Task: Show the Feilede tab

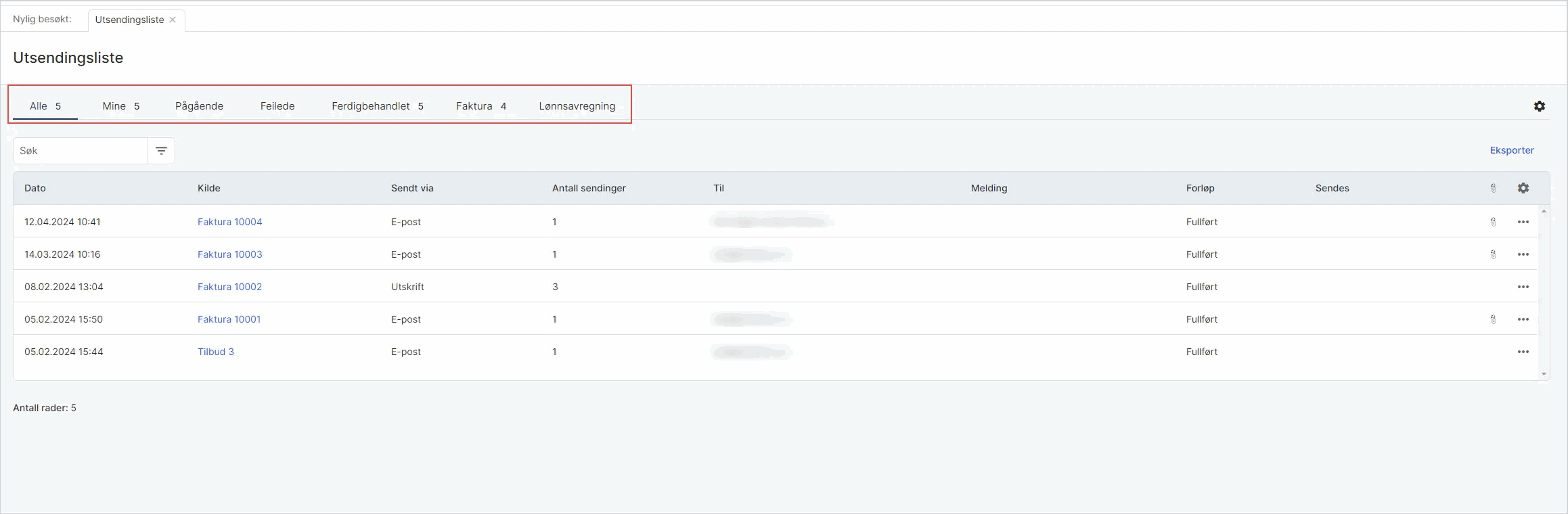Action: (277, 106)
